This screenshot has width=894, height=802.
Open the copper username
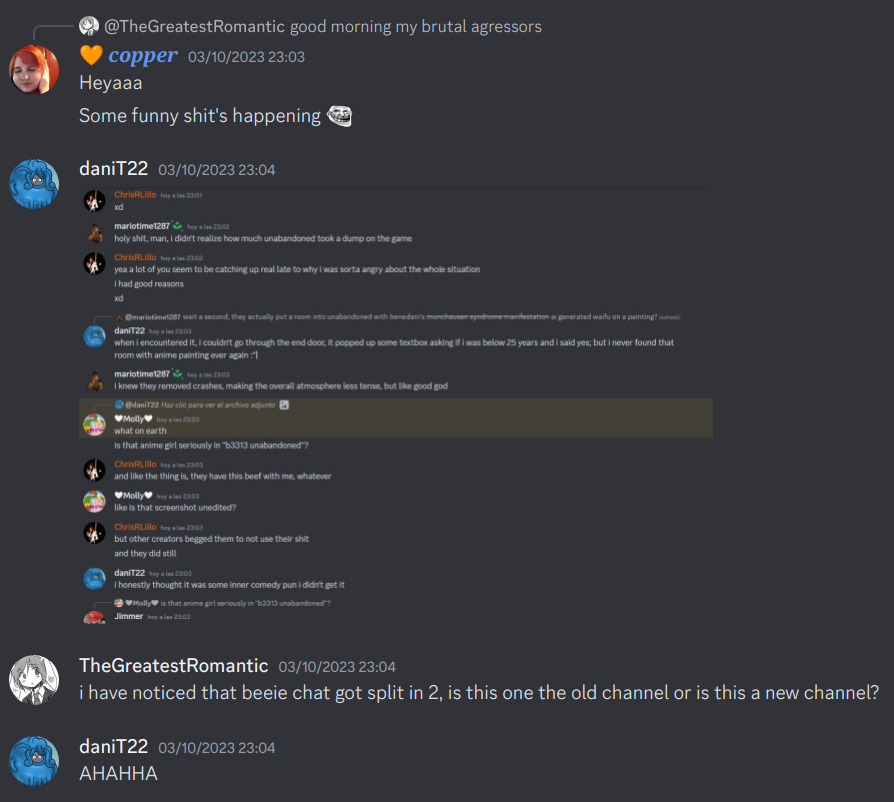pos(143,56)
